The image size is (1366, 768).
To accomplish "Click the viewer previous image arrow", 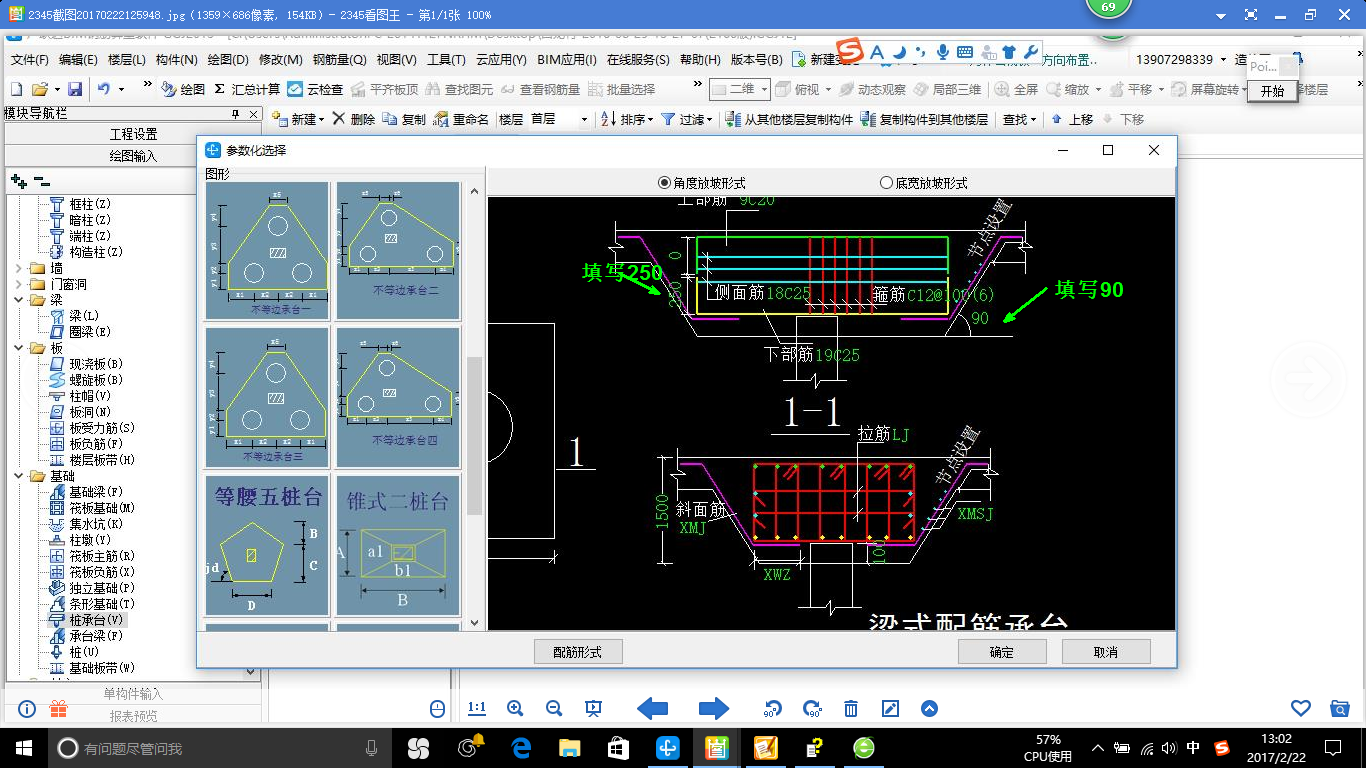I will 652,709.
